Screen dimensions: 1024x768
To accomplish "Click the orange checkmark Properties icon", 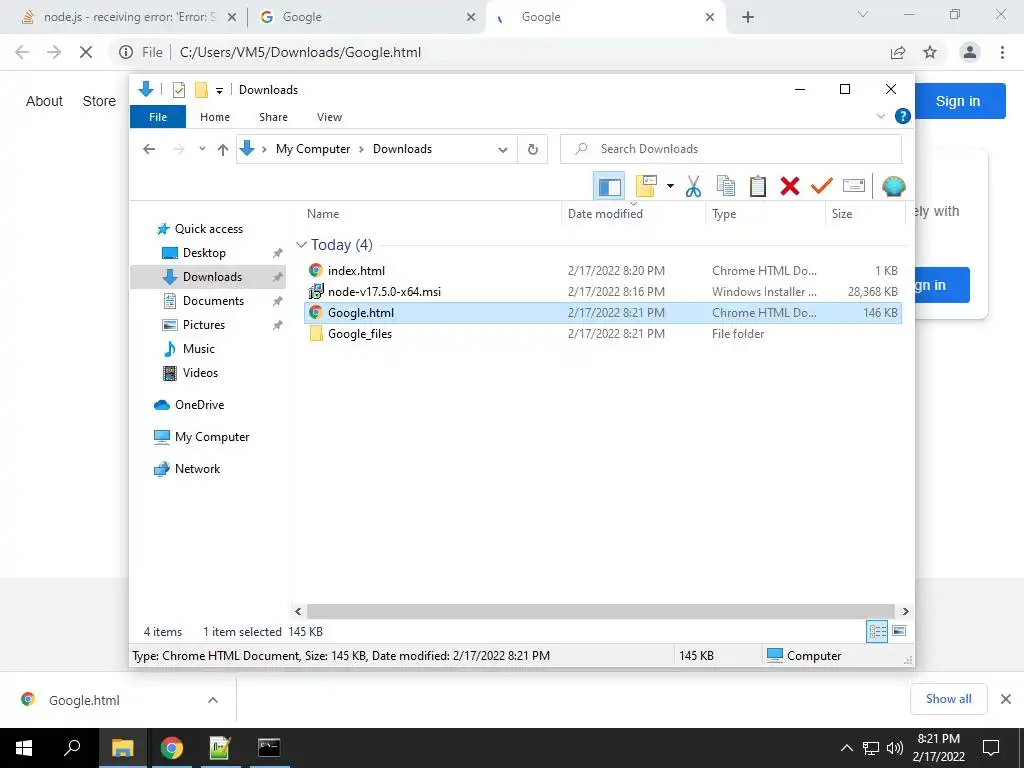I will click(x=822, y=187).
